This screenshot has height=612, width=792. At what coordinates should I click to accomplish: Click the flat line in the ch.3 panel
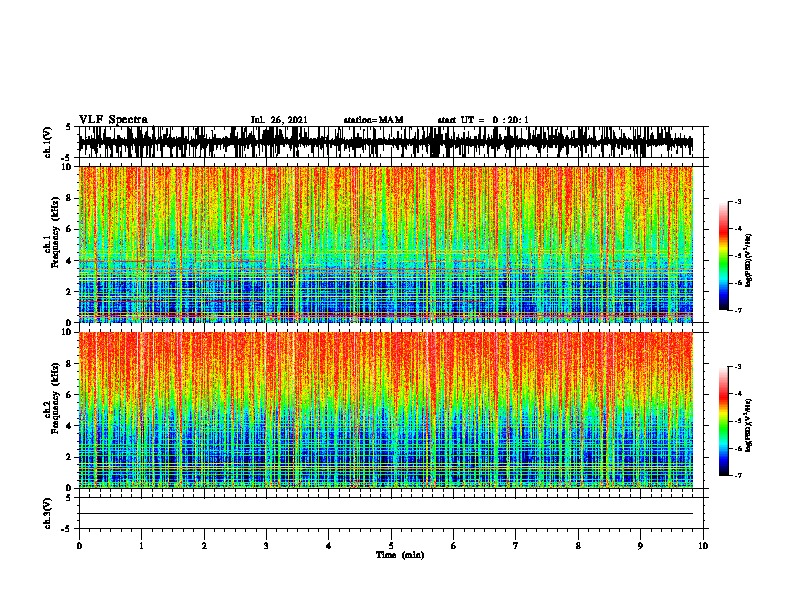(x=386, y=514)
